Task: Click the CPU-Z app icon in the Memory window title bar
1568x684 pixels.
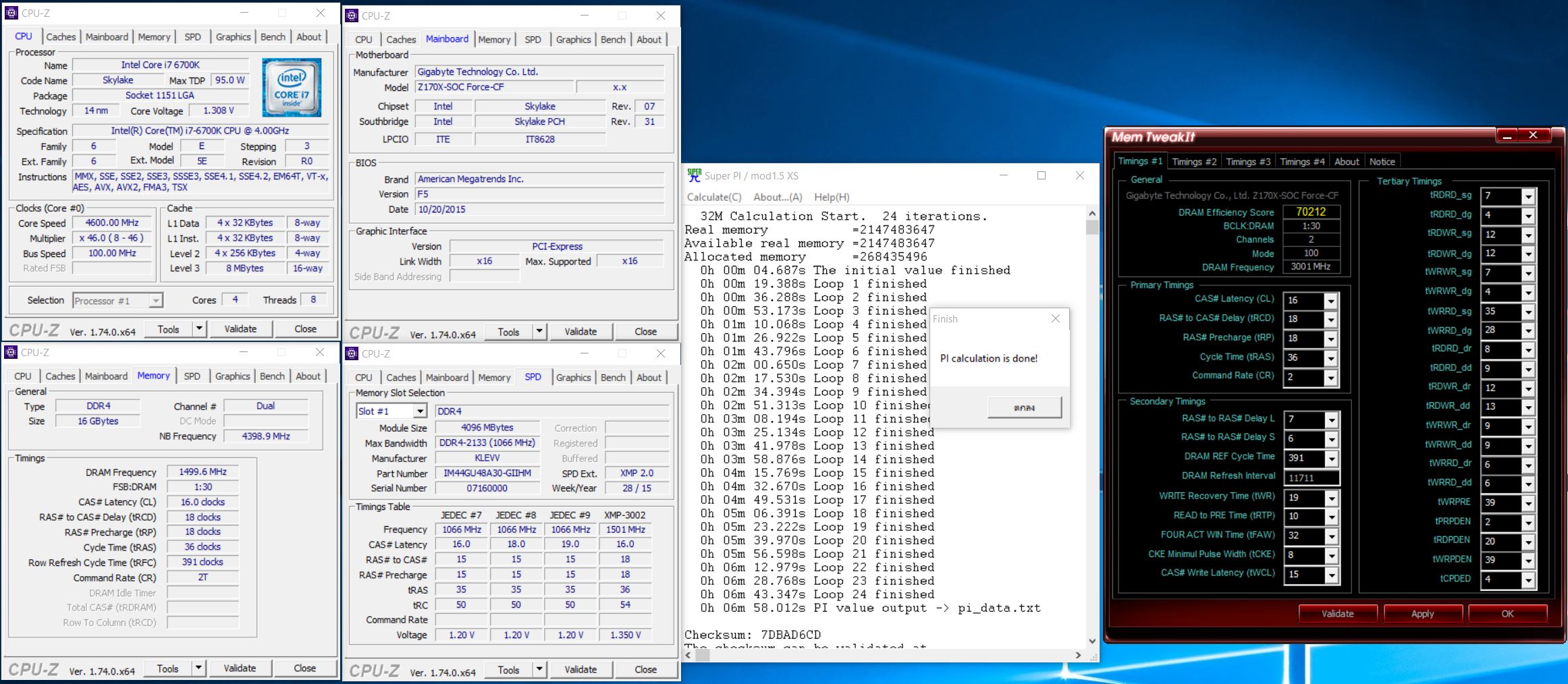Action: (x=11, y=352)
